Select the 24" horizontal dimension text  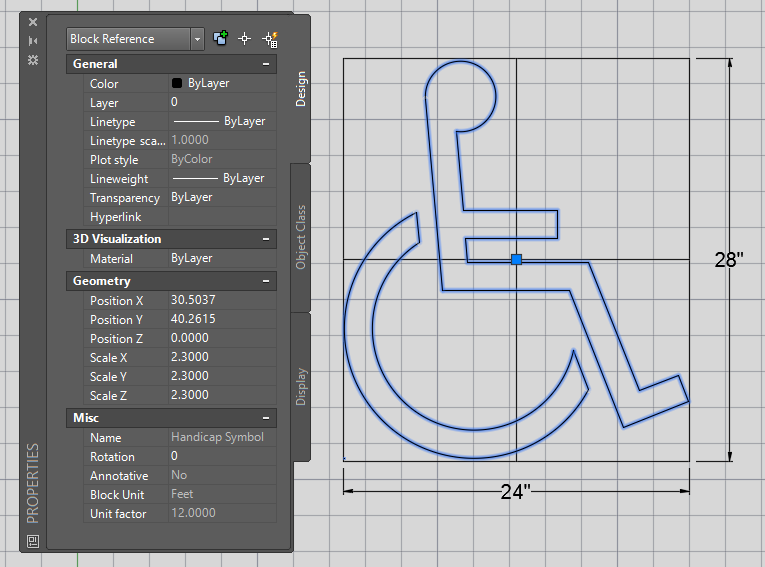click(x=515, y=492)
